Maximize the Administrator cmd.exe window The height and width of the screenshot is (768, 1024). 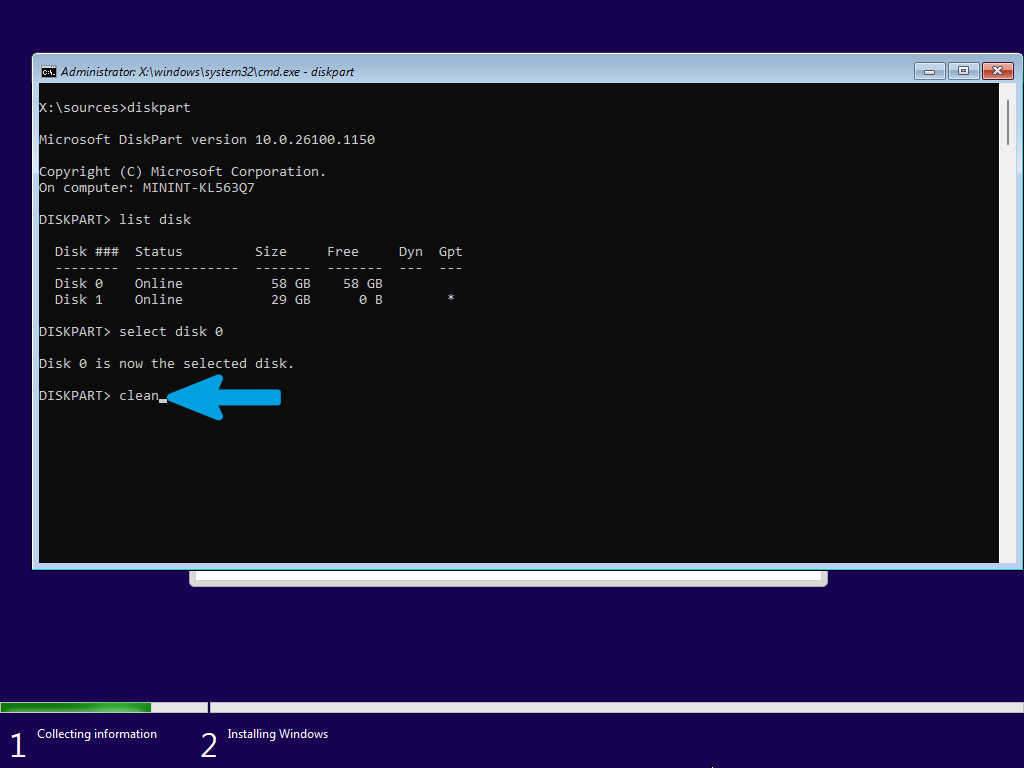click(963, 71)
